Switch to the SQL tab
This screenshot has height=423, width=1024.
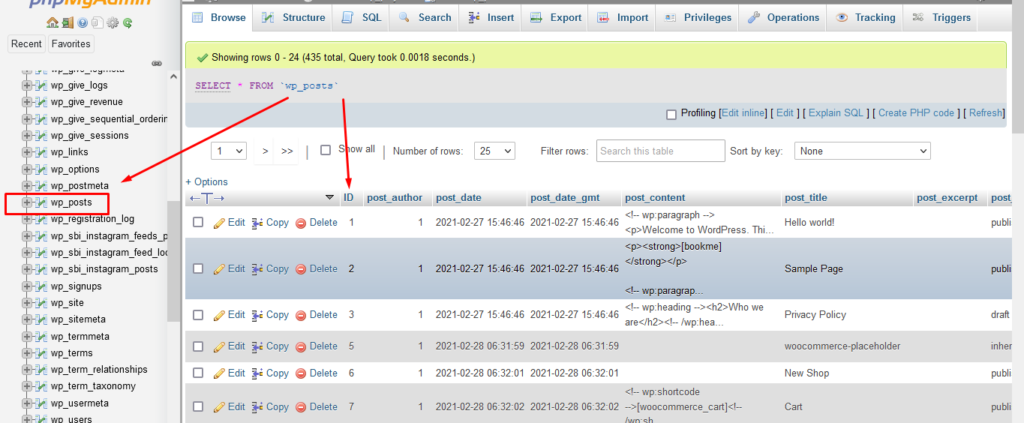(x=361, y=18)
